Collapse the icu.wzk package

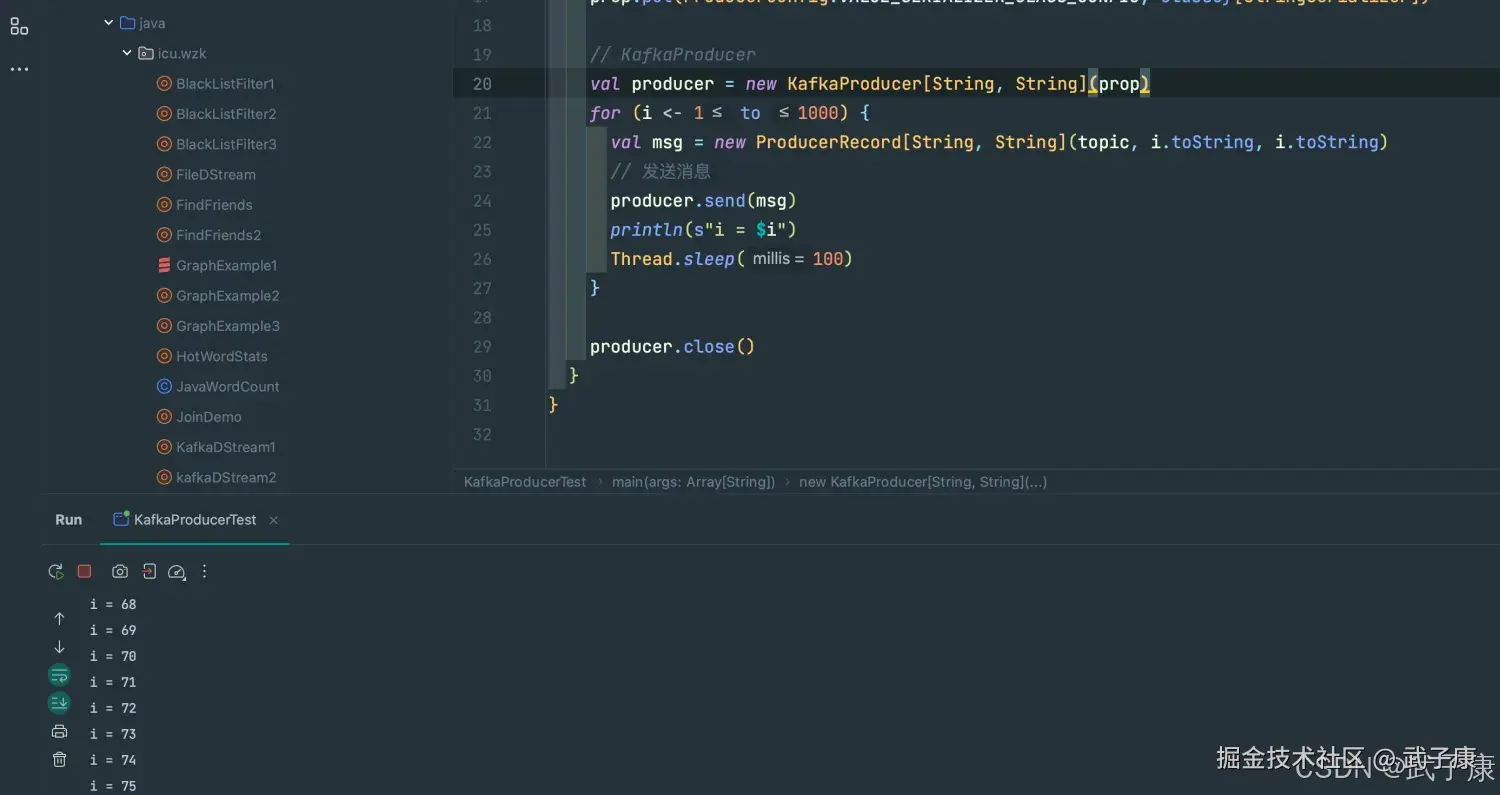coord(127,53)
